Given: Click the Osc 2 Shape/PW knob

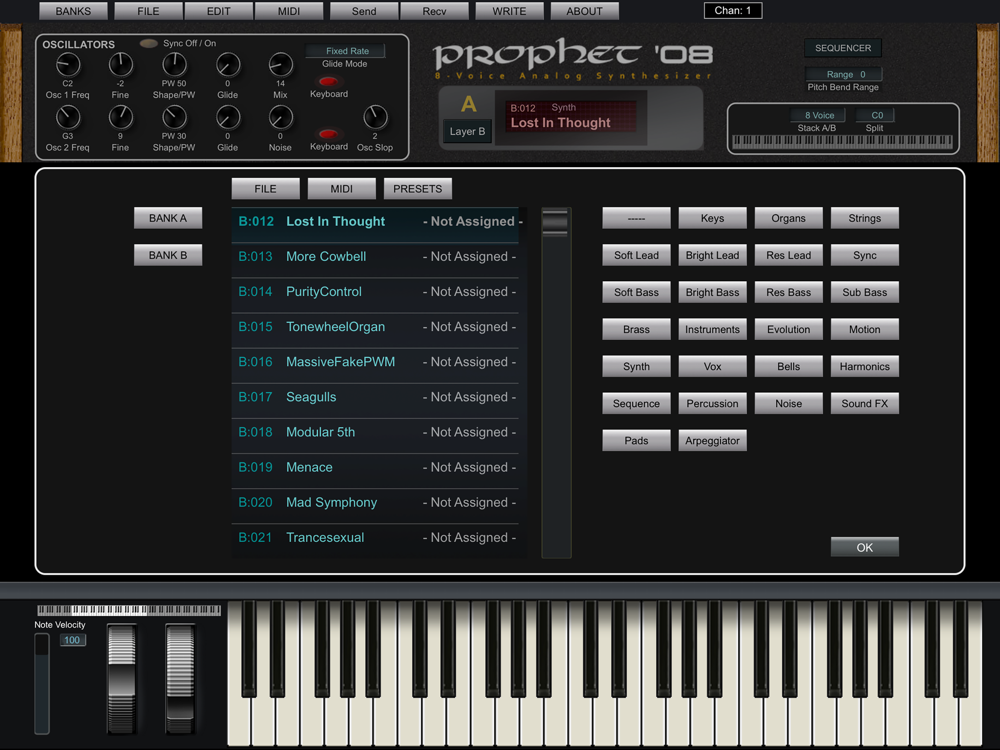Looking at the screenshot, I should pyautogui.click(x=174, y=117).
